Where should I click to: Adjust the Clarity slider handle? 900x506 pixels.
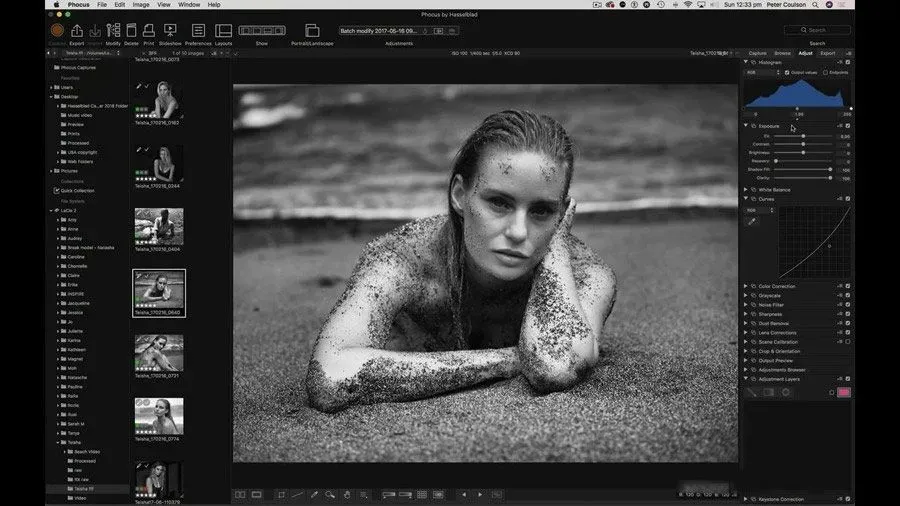pos(830,178)
